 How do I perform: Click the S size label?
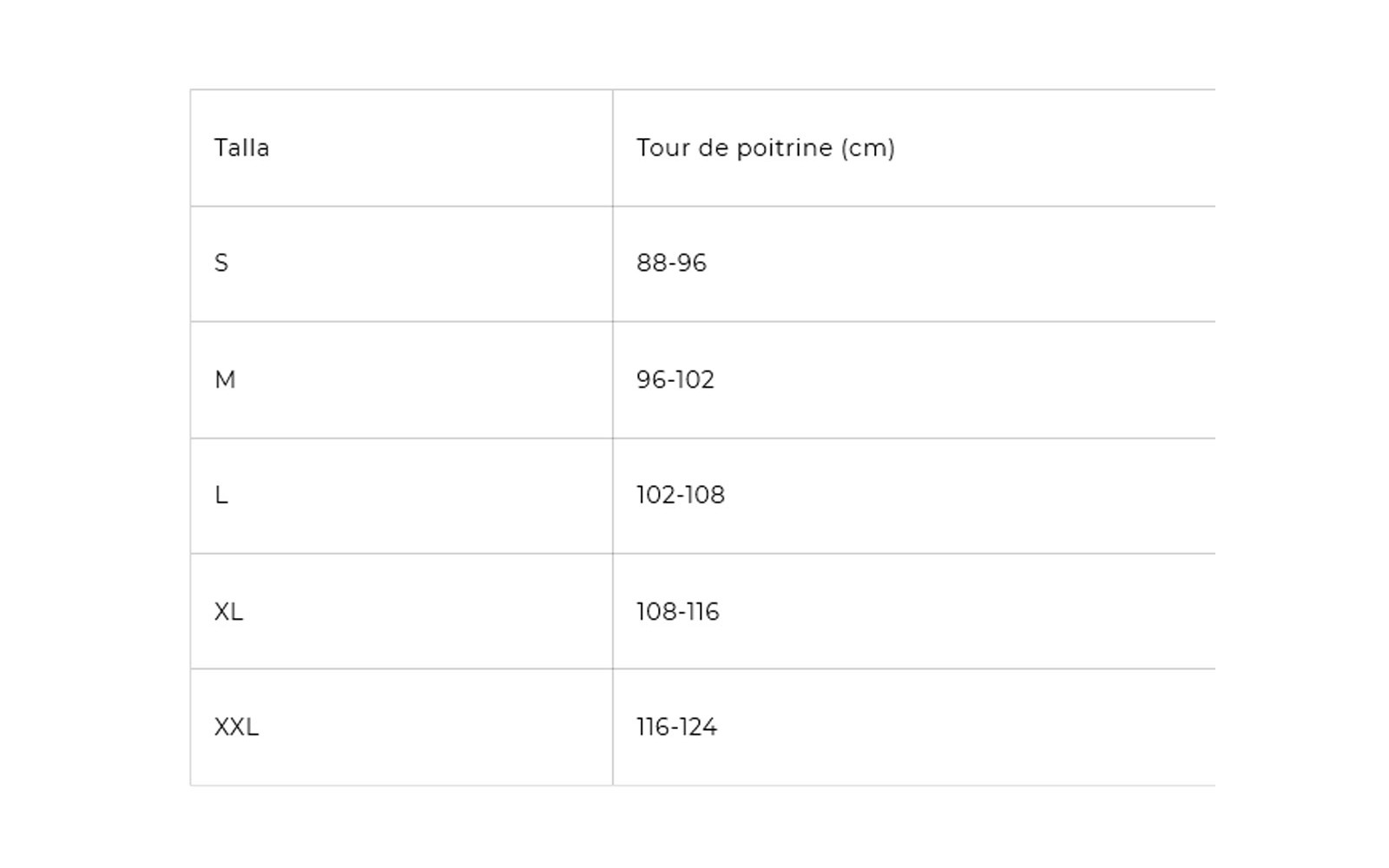[x=221, y=263]
